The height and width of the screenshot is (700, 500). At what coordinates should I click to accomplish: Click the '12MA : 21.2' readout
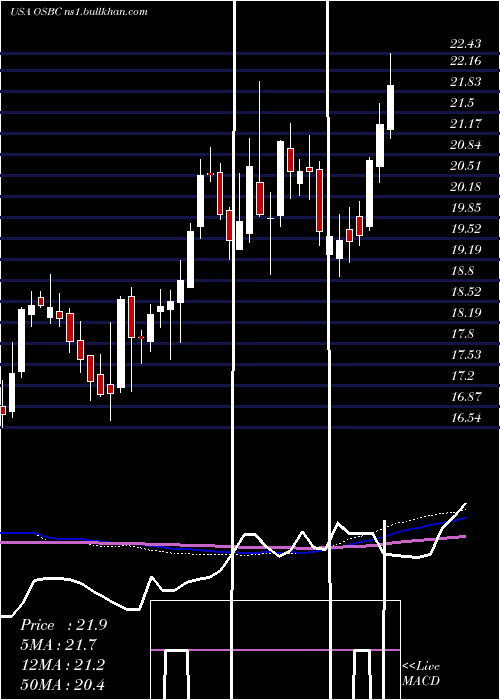pyautogui.click(x=63, y=664)
